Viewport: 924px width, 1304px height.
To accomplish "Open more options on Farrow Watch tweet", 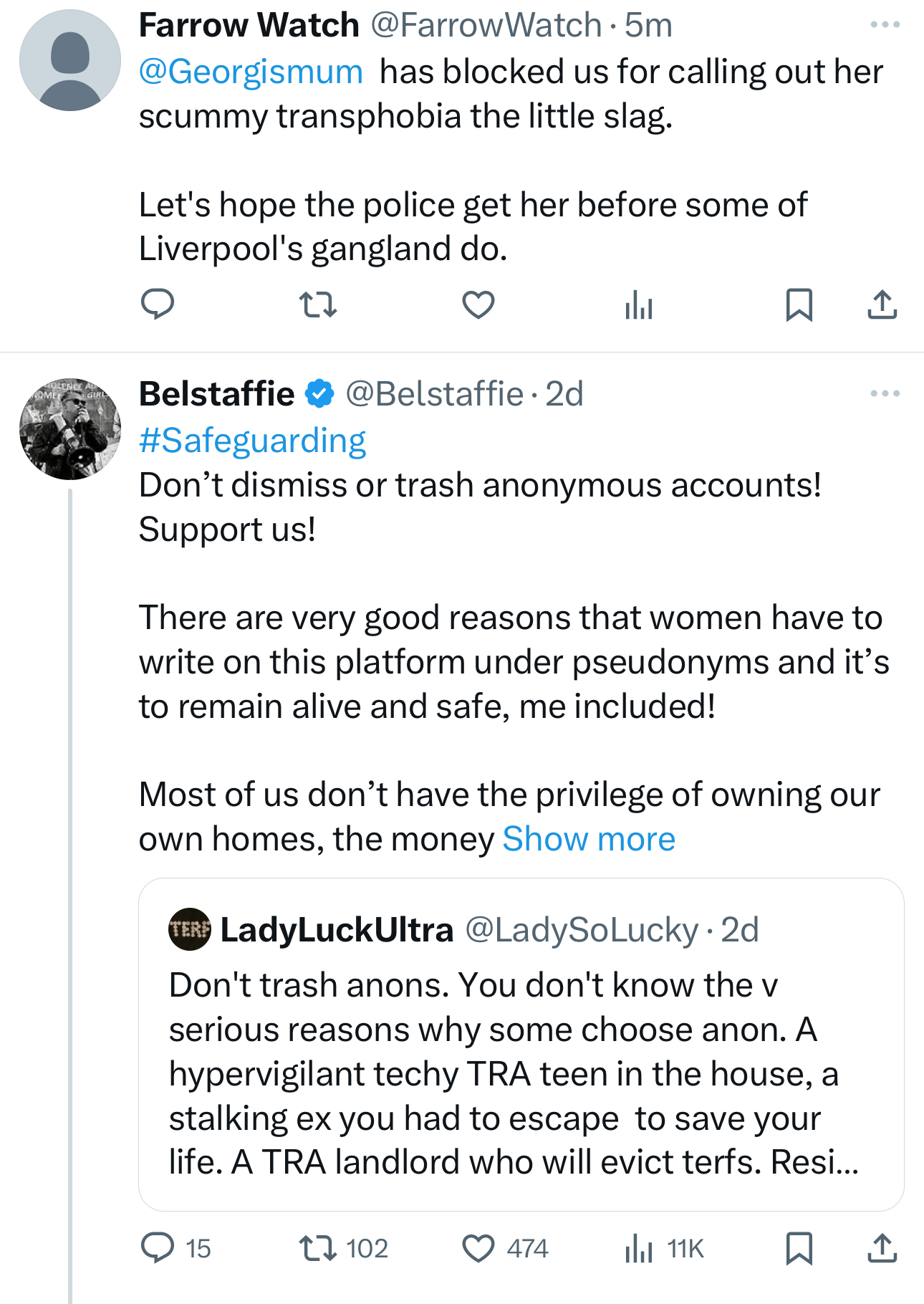I will 885,25.
